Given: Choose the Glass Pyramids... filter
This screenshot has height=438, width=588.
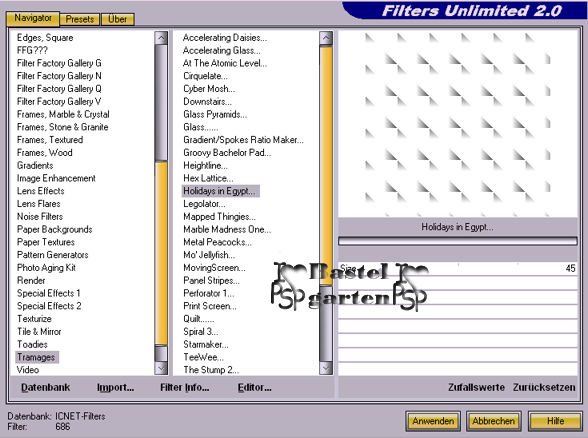Looking at the screenshot, I should [x=215, y=114].
